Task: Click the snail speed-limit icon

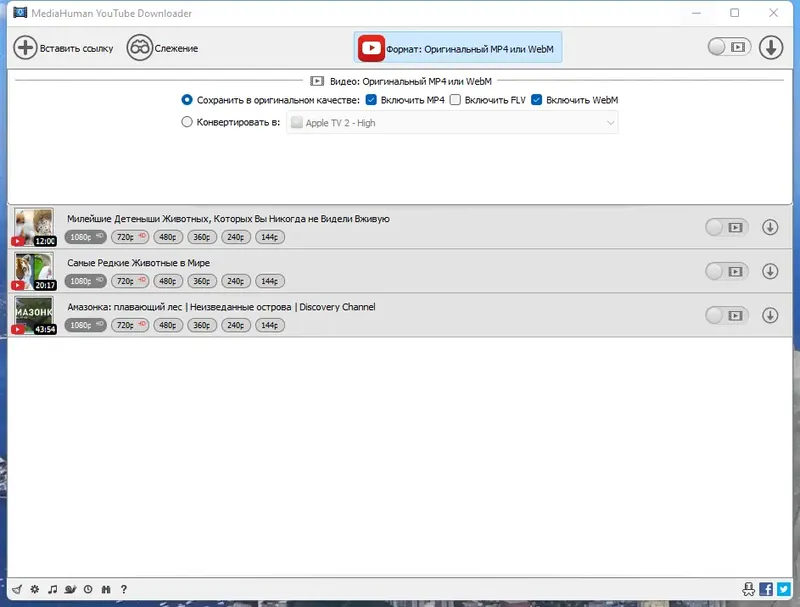Action: tap(70, 589)
